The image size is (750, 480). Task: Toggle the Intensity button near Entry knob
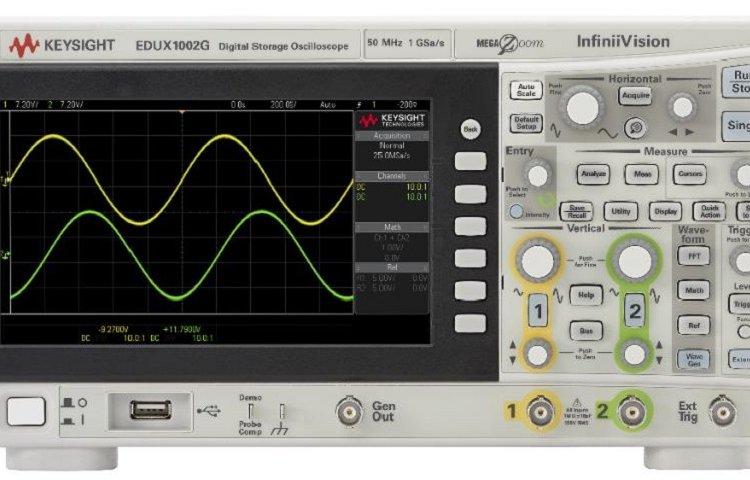pyautogui.click(x=516, y=212)
